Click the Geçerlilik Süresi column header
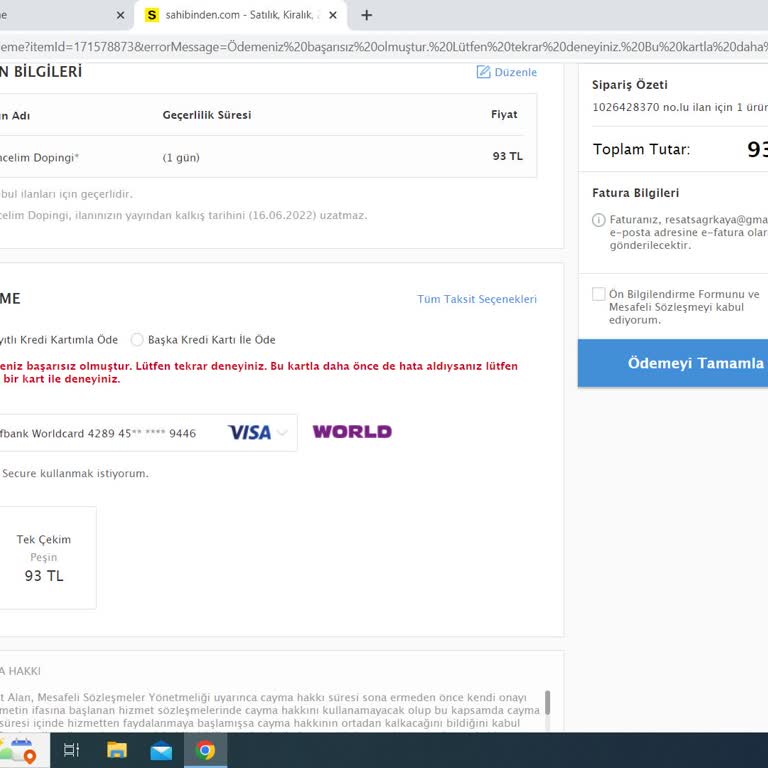This screenshot has height=768, width=768. click(207, 115)
